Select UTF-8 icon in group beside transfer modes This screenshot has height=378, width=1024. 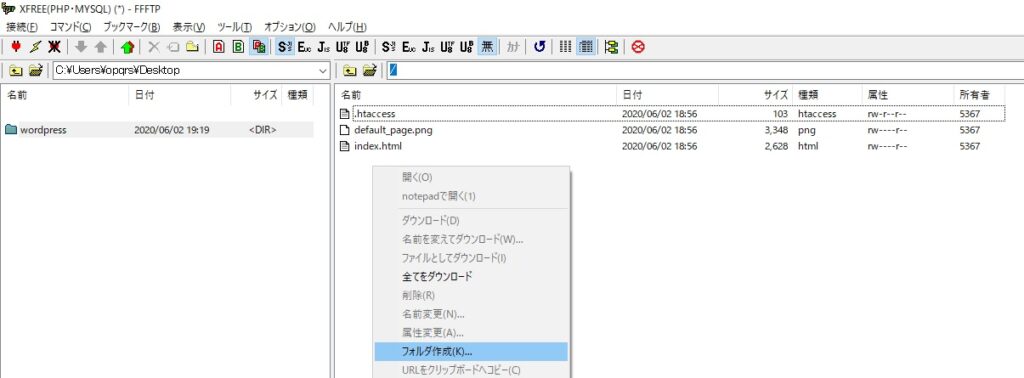[342, 47]
